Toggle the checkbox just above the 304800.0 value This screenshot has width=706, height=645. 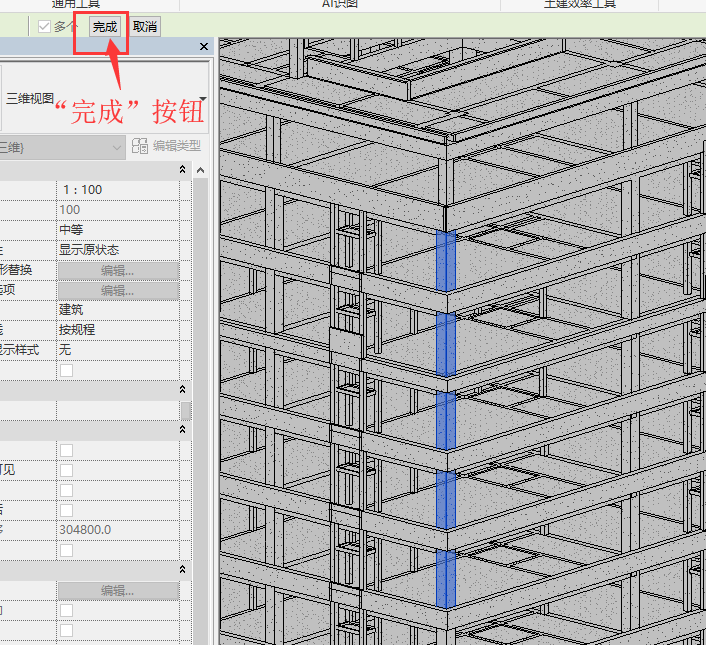(x=67, y=510)
